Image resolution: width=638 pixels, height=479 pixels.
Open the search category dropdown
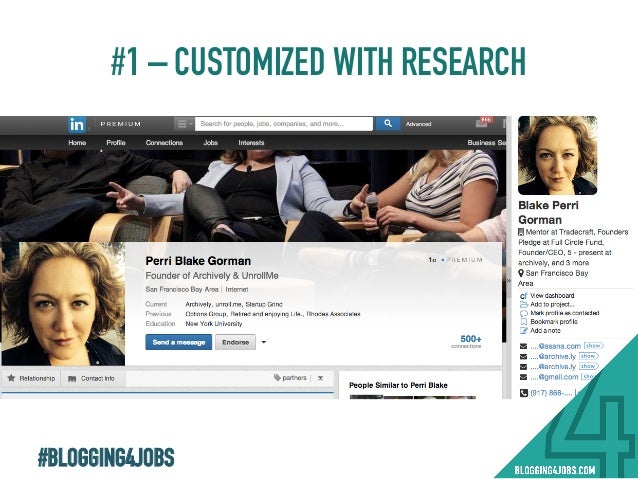(x=183, y=124)
